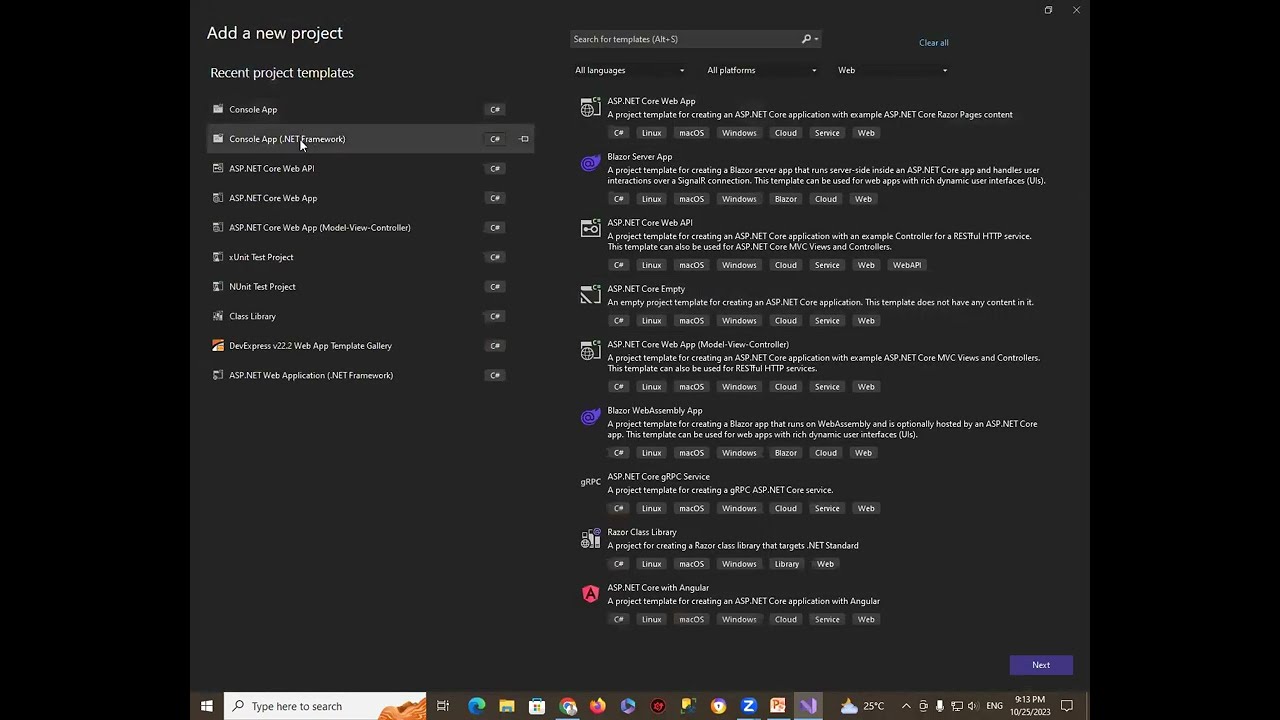Select the Razor Class Library title

tap(642, 532)
